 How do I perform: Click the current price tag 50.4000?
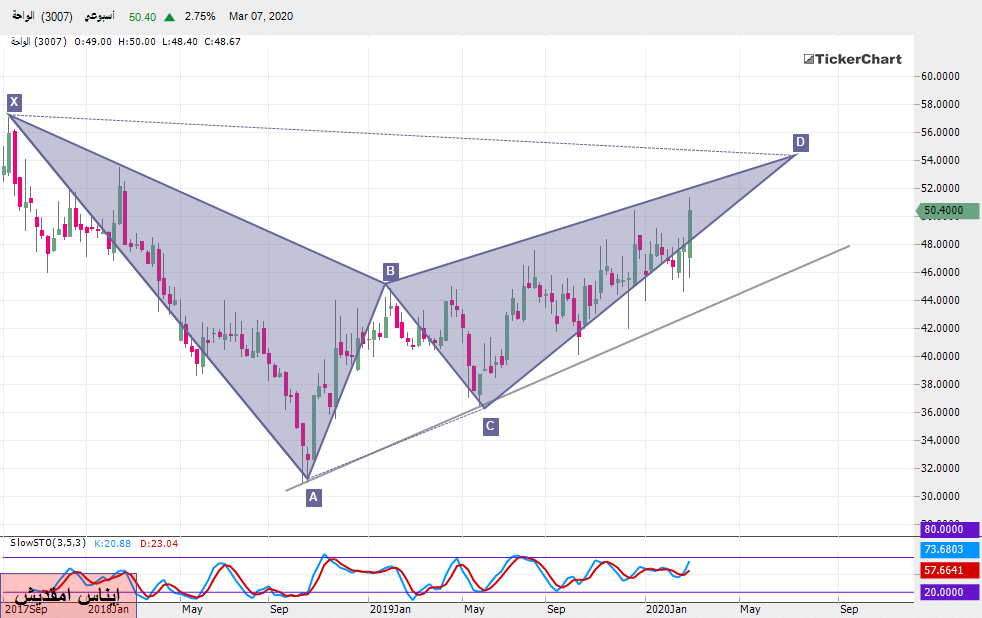tap(946, 210)
